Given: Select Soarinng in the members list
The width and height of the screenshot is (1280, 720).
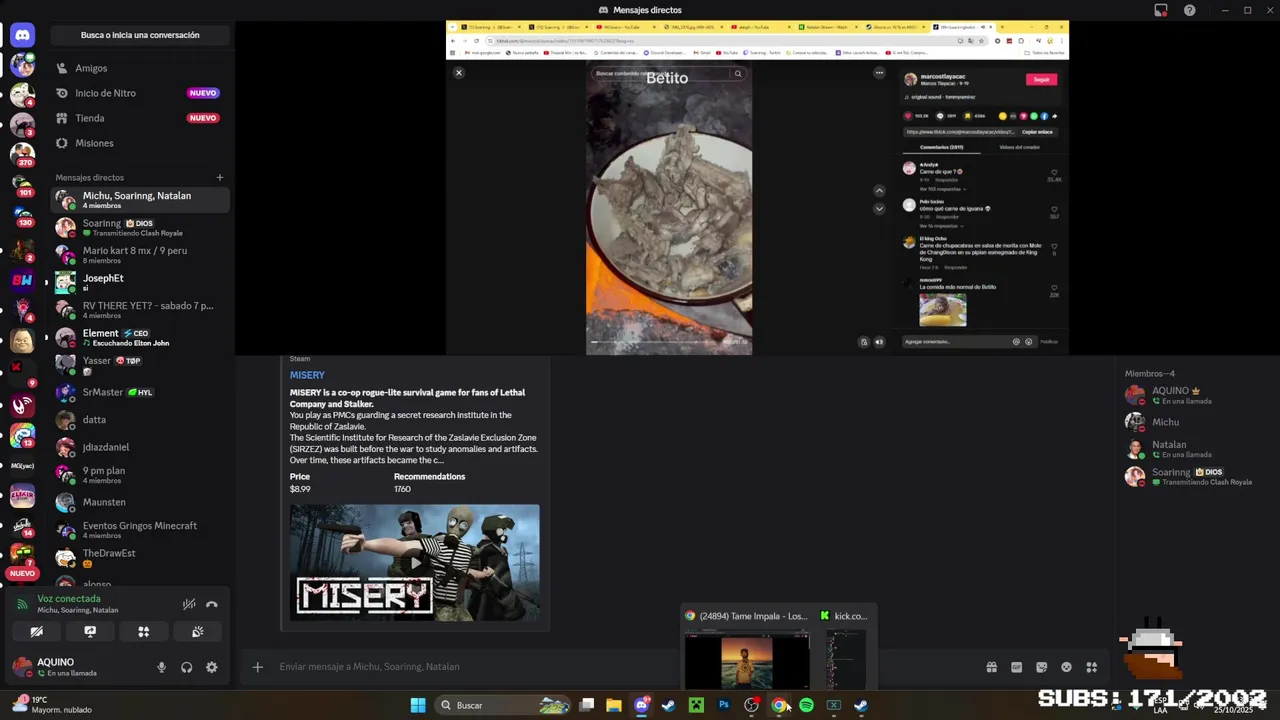Looking at the screenshot, I should (1195, 476).
